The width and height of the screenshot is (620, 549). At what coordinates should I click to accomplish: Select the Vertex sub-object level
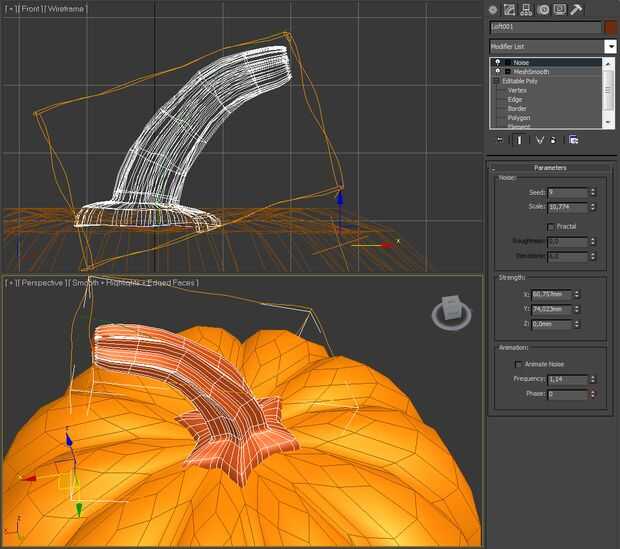click(516, 90)
